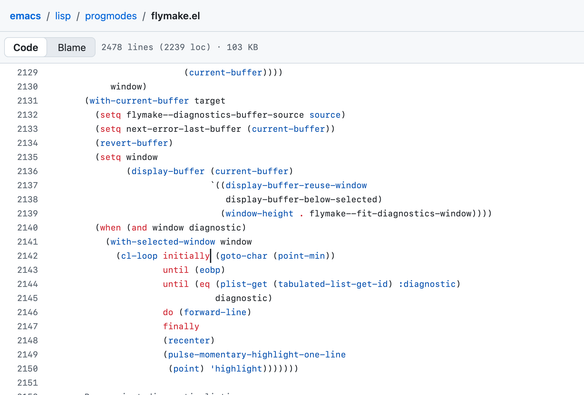Click the plist-get symbol
584x395 pixels.
click(x=244, y=284)
